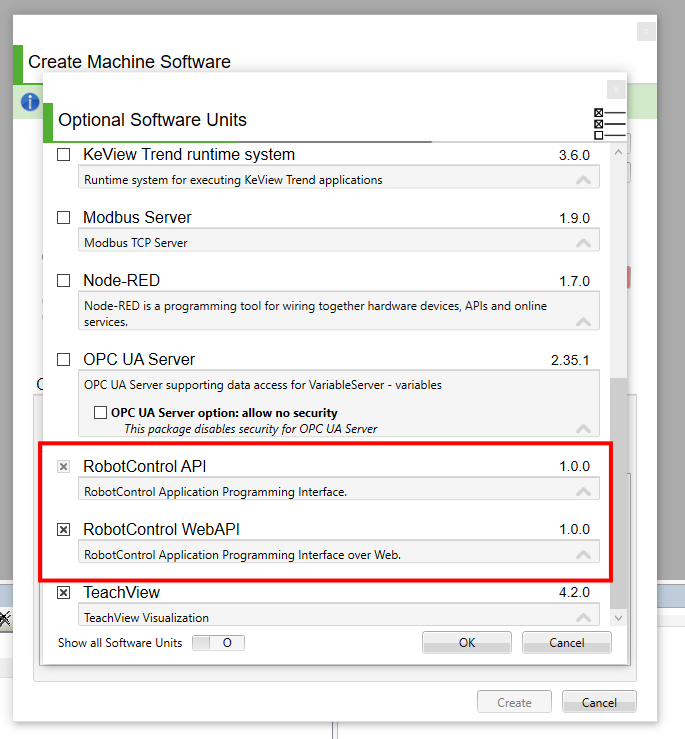Click the Modbus Server title
Screen dimensions: 685x739
point(137,218)
